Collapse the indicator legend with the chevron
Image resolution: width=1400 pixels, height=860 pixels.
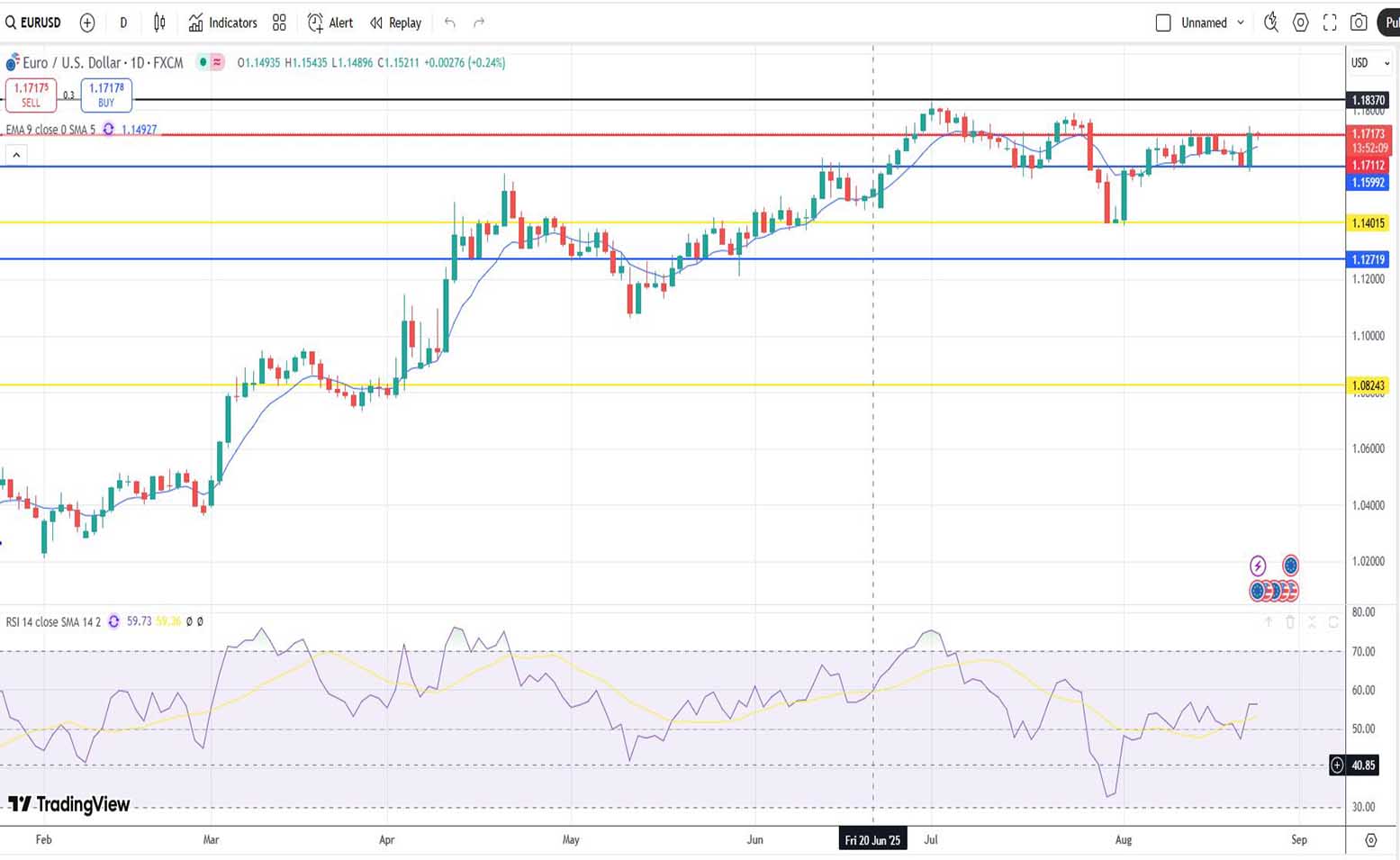[15, 156]
